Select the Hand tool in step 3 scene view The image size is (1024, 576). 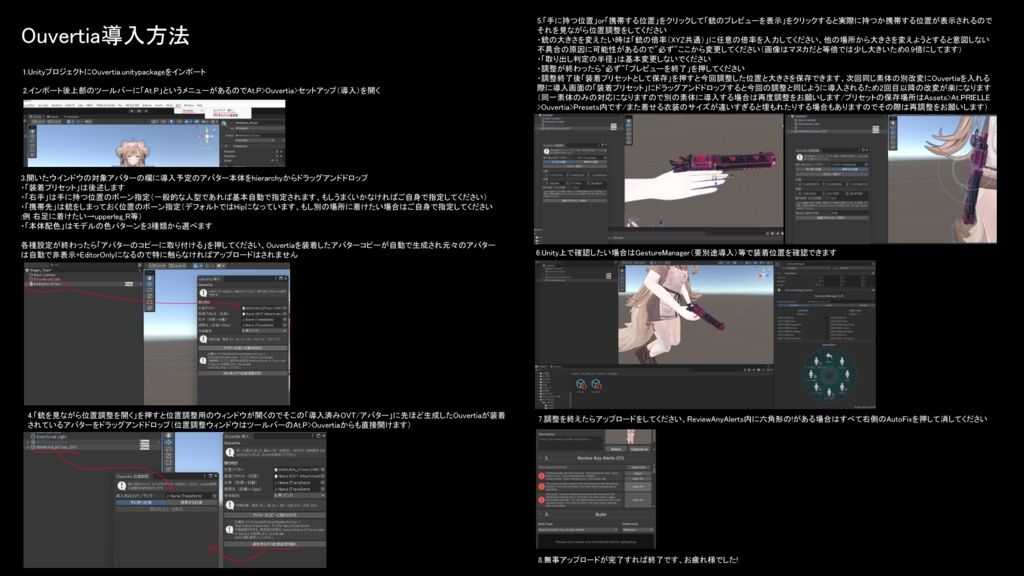[x=150, y=278]
